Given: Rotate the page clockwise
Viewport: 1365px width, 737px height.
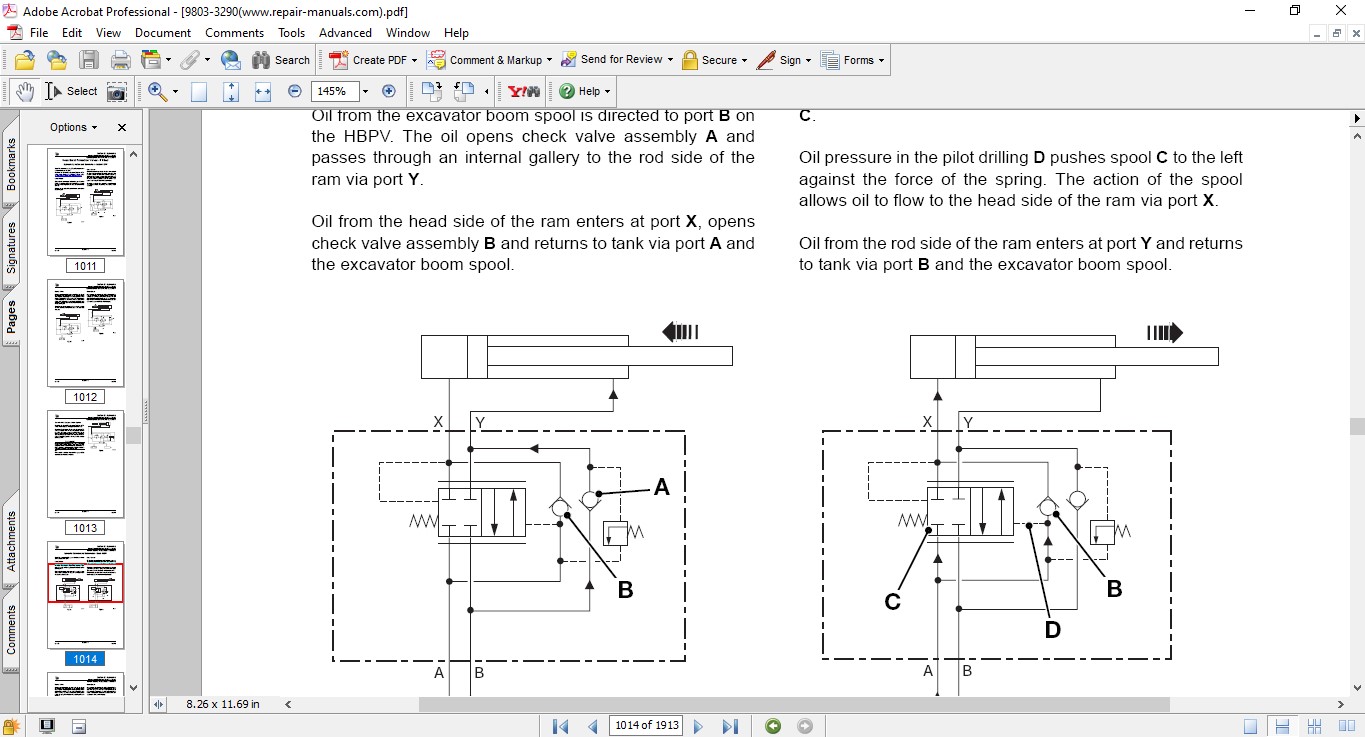Looking at the screenshot, I should [432, 91].
